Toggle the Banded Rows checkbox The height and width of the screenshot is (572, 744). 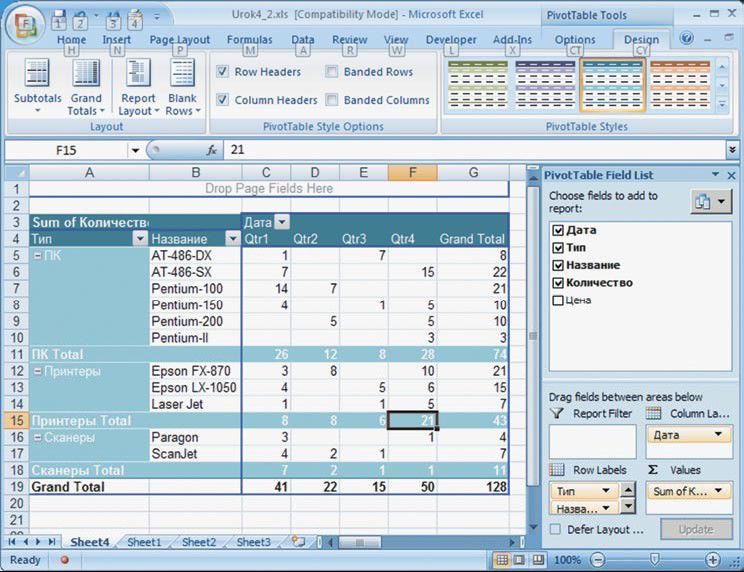[332, 72]
